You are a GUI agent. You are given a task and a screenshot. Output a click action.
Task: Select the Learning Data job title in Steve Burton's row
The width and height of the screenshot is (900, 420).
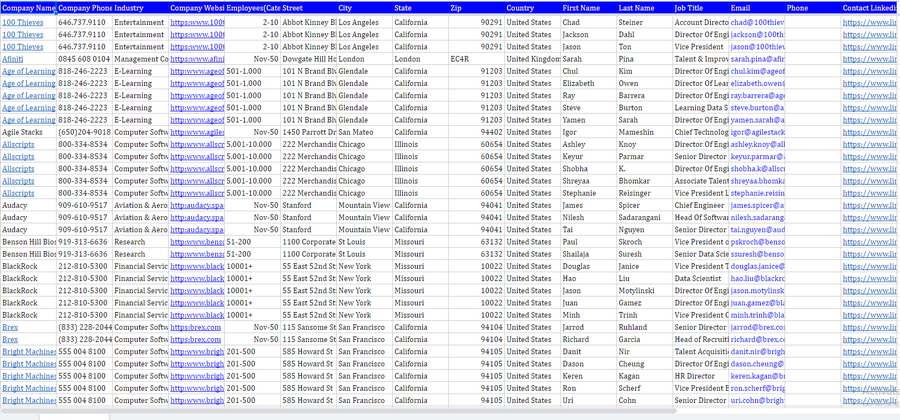point(701,108)
